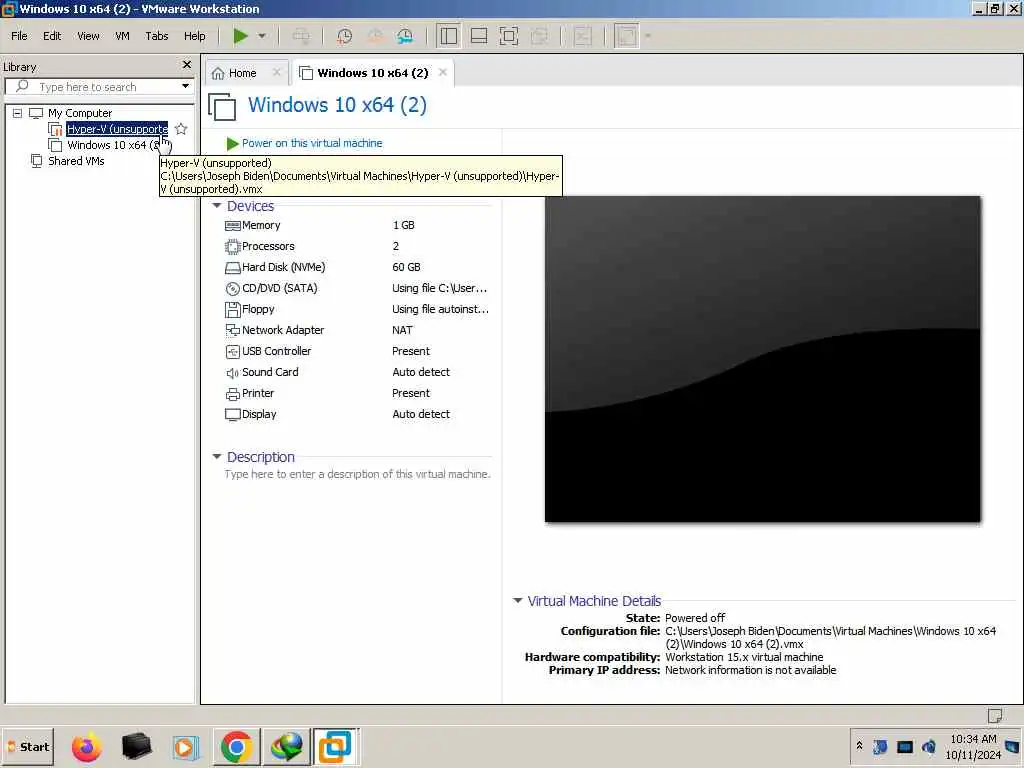Open Google Chrome from the taskbar
This screenshot has width=1024, height=768.
point(236,746)
